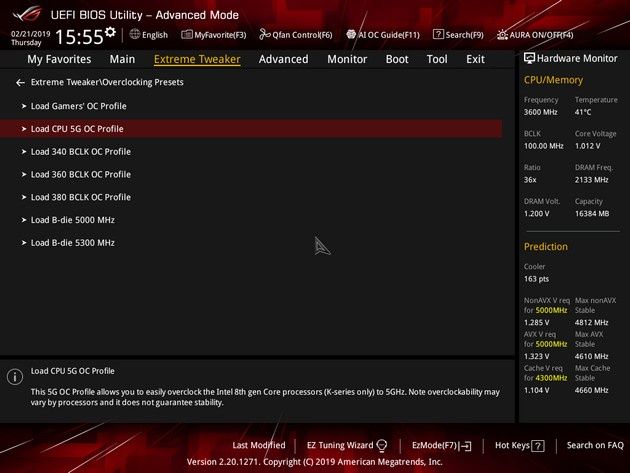Open the Advanced tab

coord(283,59)
